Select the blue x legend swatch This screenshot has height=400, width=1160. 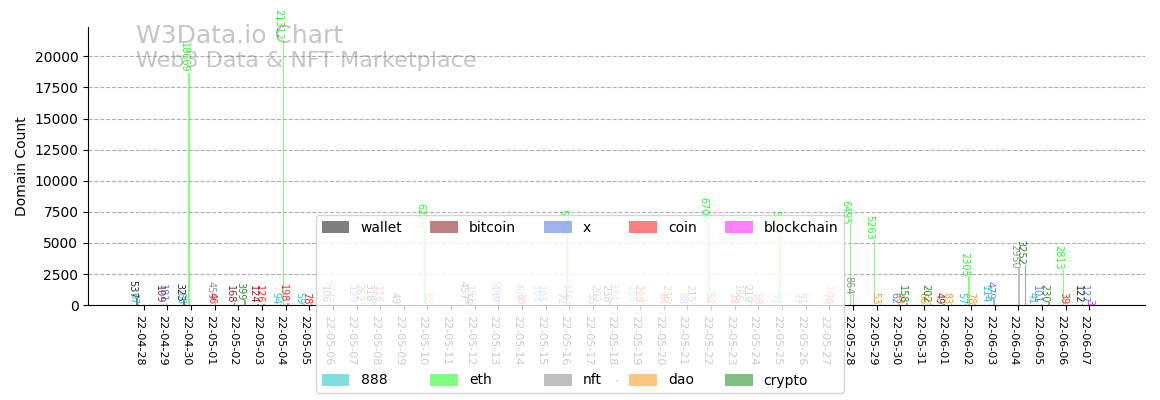pyautogui.click(x=558, y=227)
